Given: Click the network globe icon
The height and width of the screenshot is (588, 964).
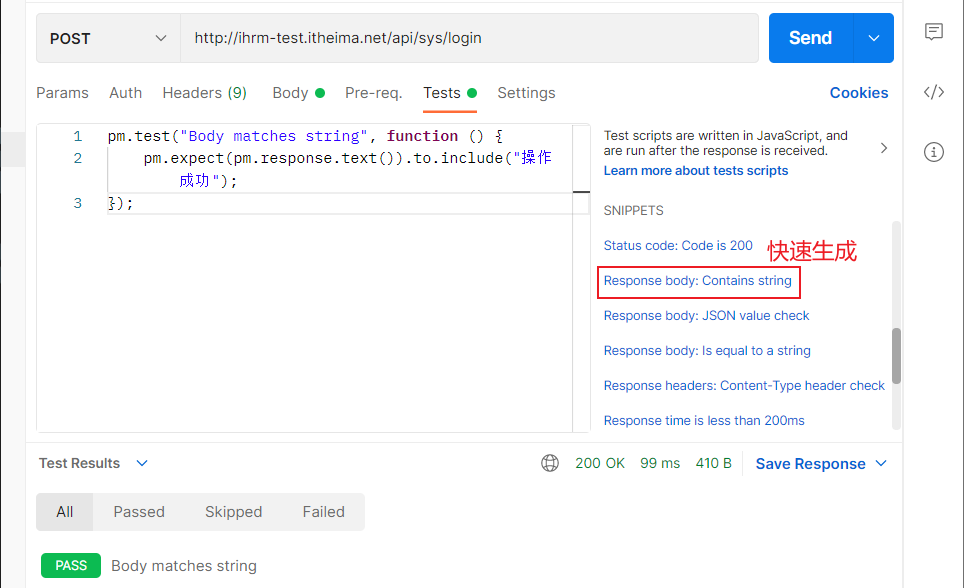Looking at the screenshot, I should coord(550,463).
